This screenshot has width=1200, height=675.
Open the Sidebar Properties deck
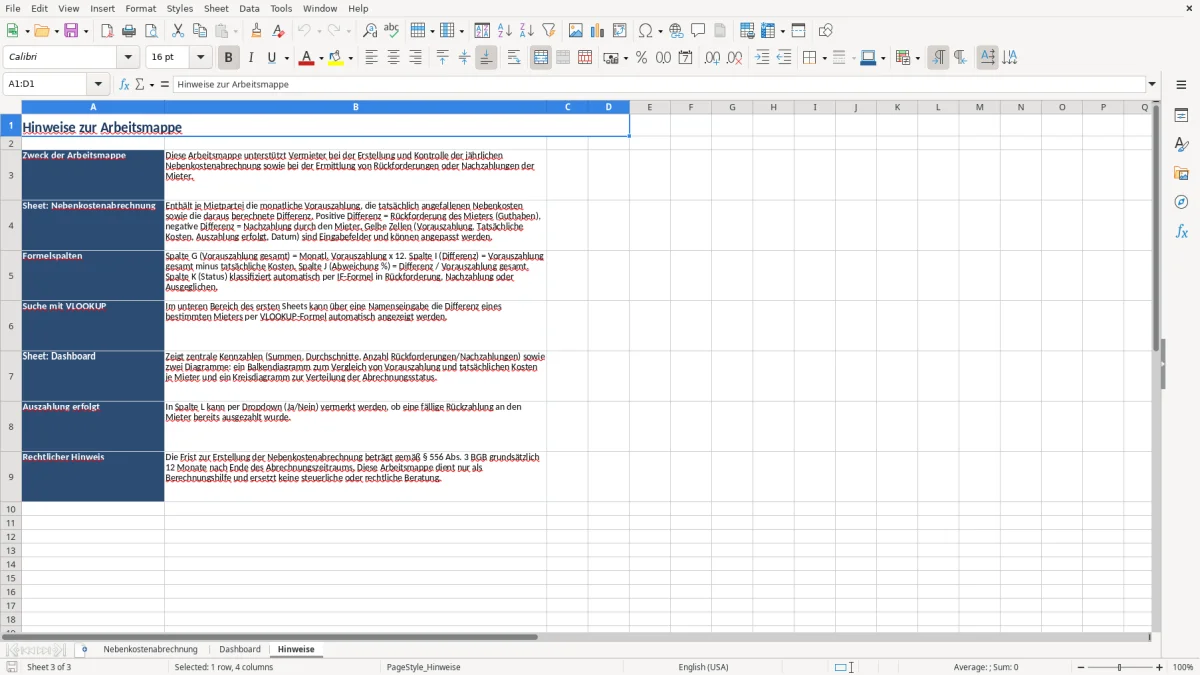click(x=1181, y=116)
